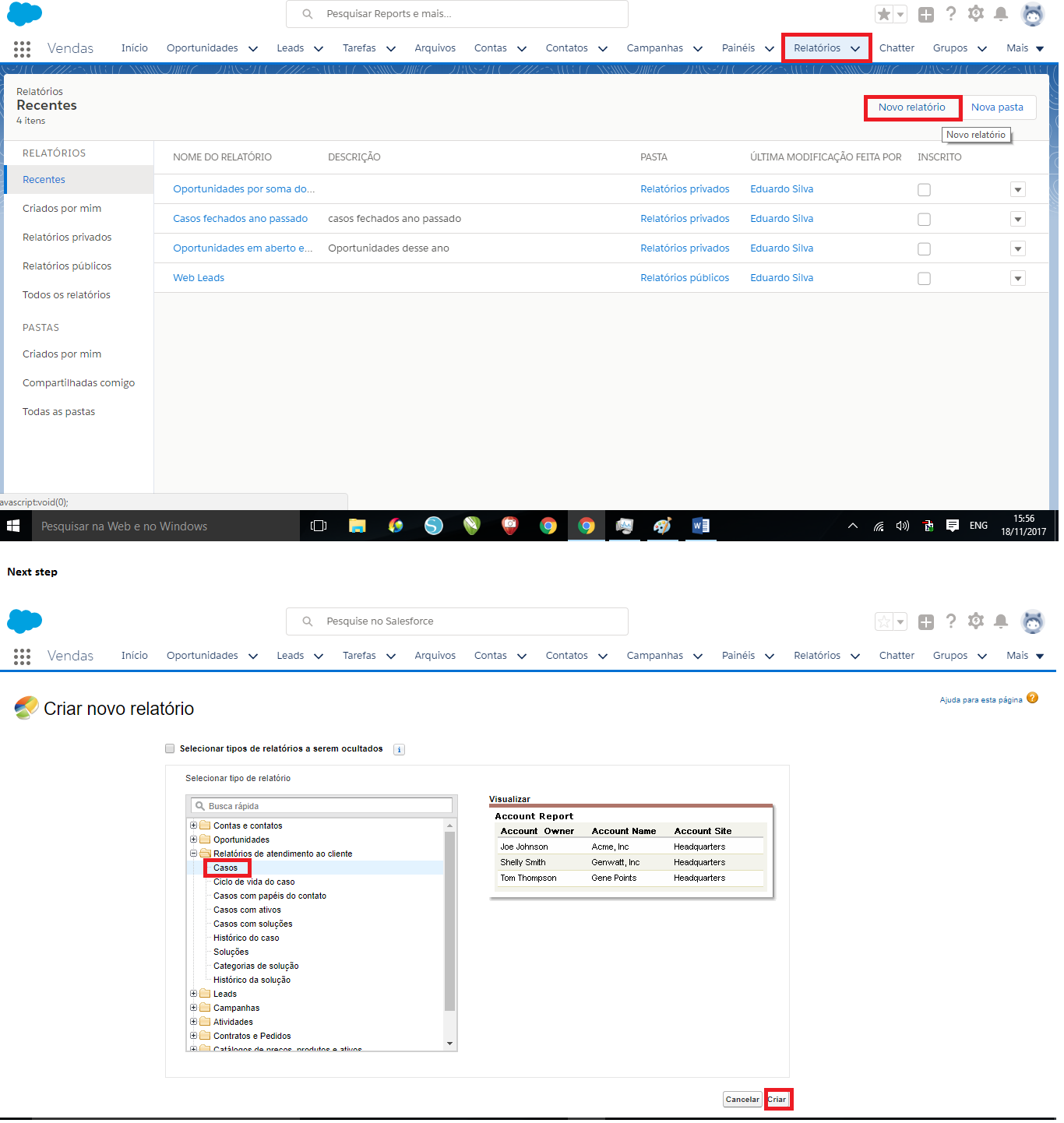Click the volume speaker icon in system tray
The image size is (1064, 1123).
902,526
